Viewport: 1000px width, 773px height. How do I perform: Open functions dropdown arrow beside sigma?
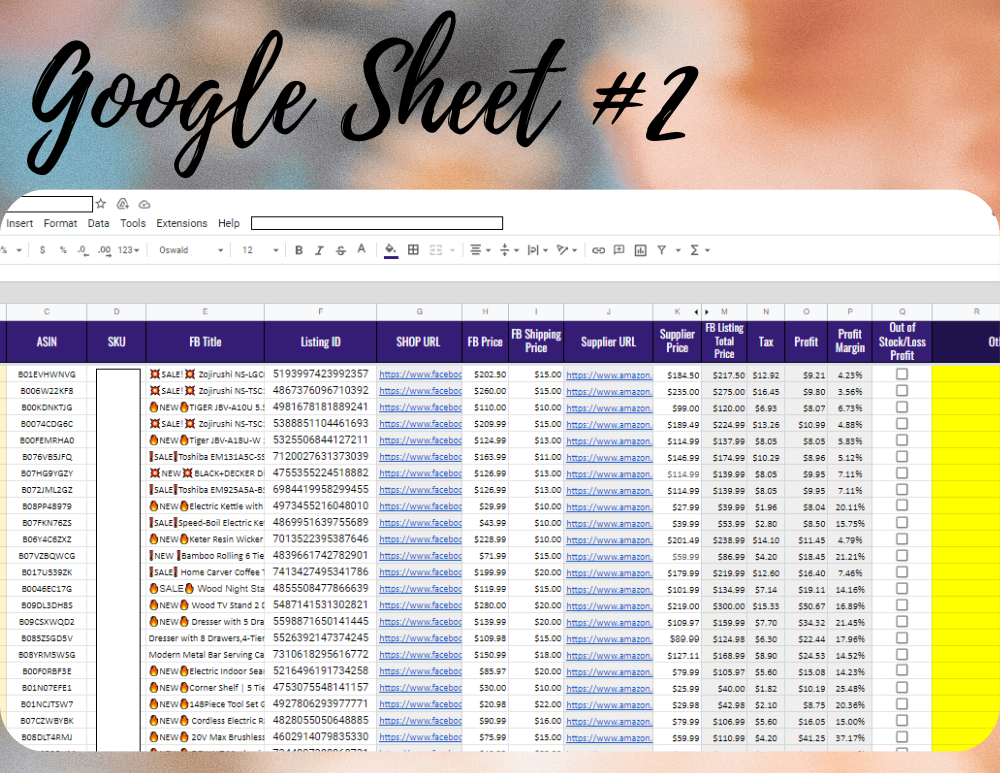click(707, 250)
